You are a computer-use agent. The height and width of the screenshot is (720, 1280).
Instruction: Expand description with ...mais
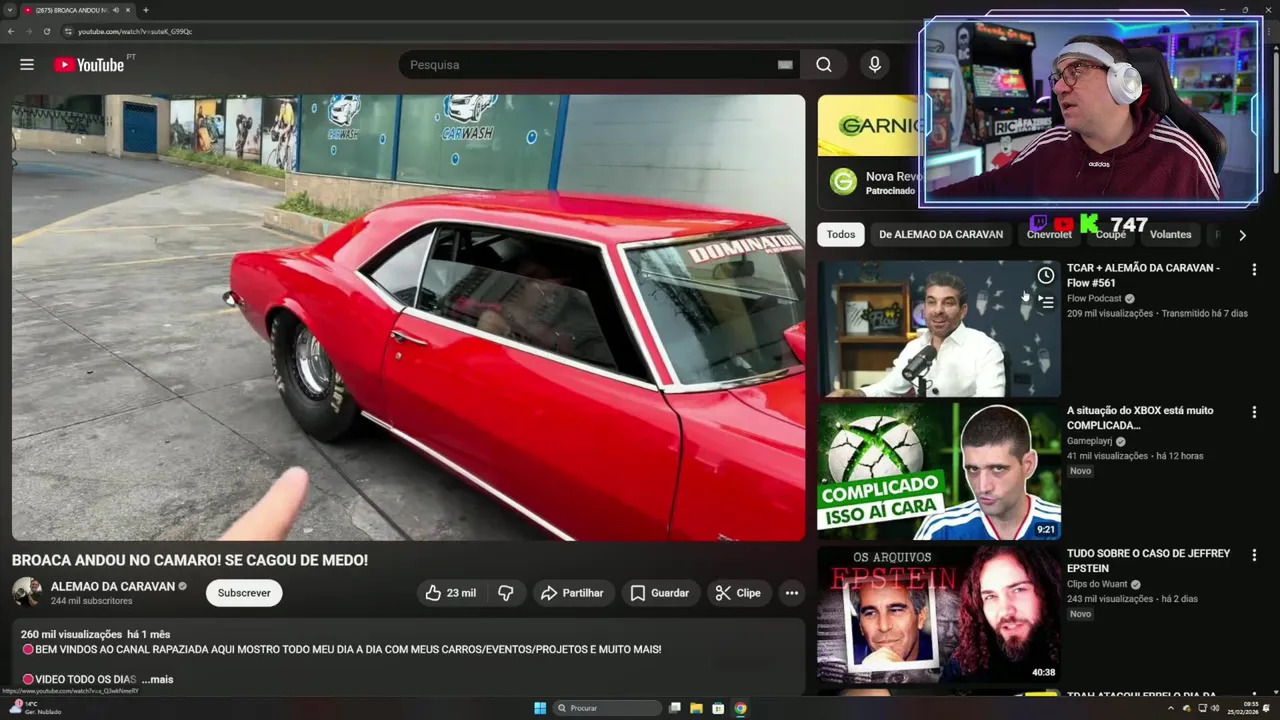click(157, 679)
